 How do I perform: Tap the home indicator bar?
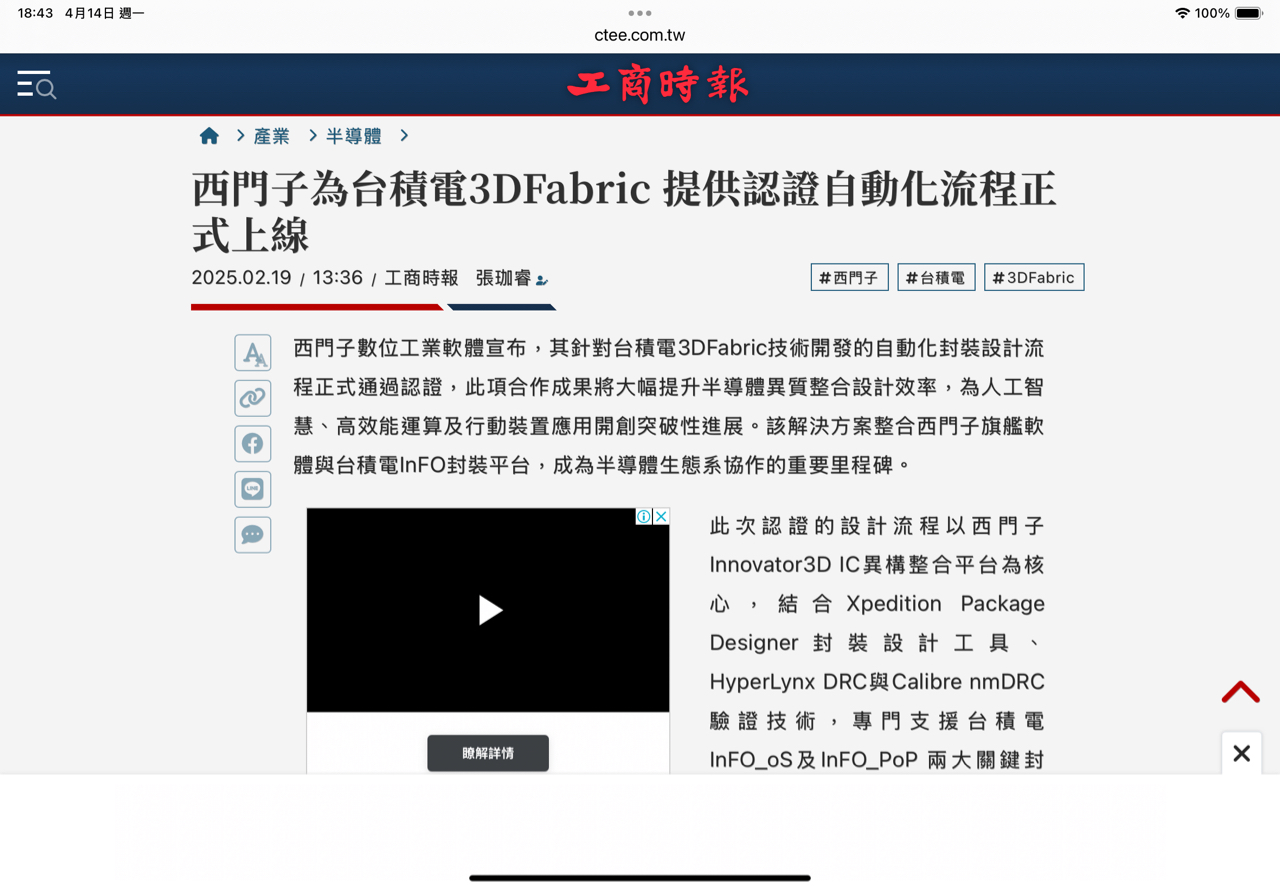pos(640,878)
